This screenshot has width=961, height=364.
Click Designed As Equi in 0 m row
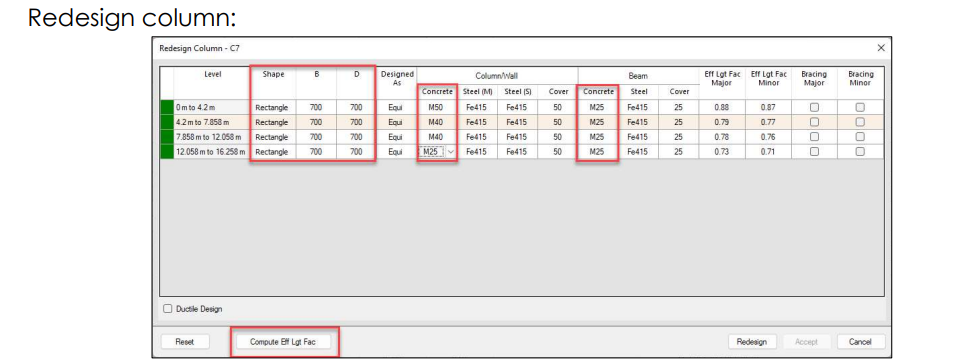tap(396, 107)
